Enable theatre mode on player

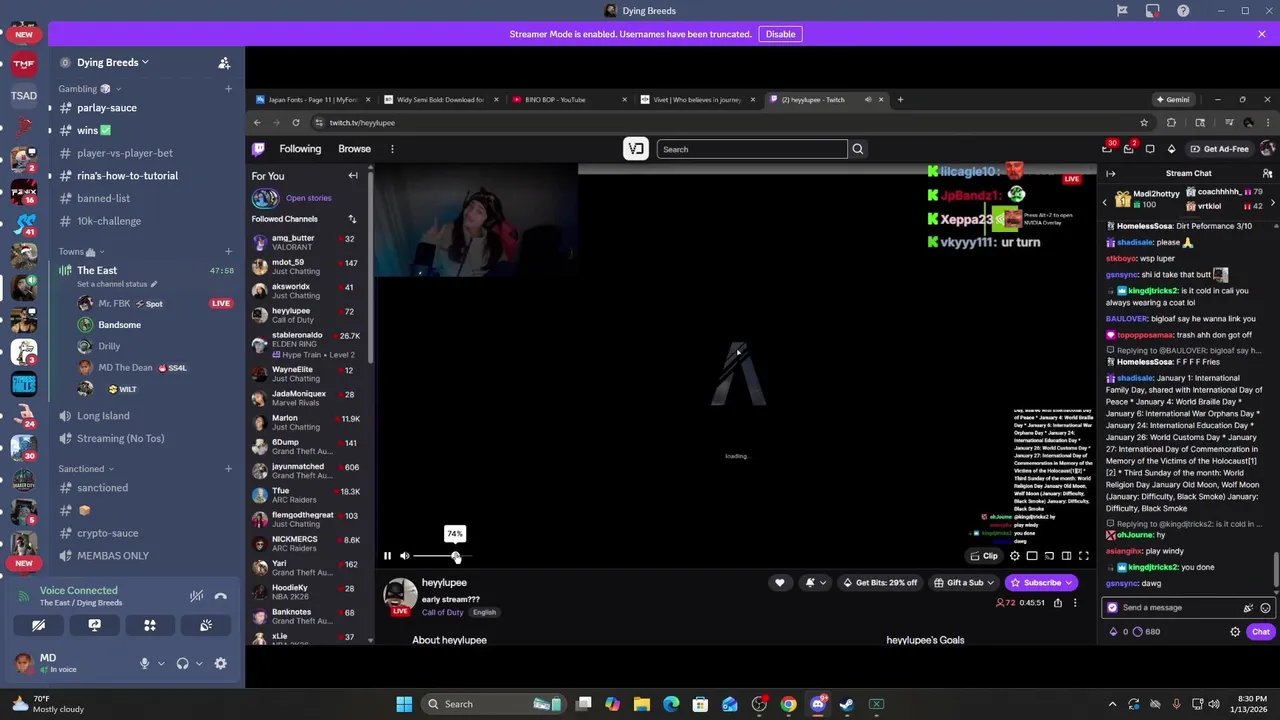[1066, 556]
